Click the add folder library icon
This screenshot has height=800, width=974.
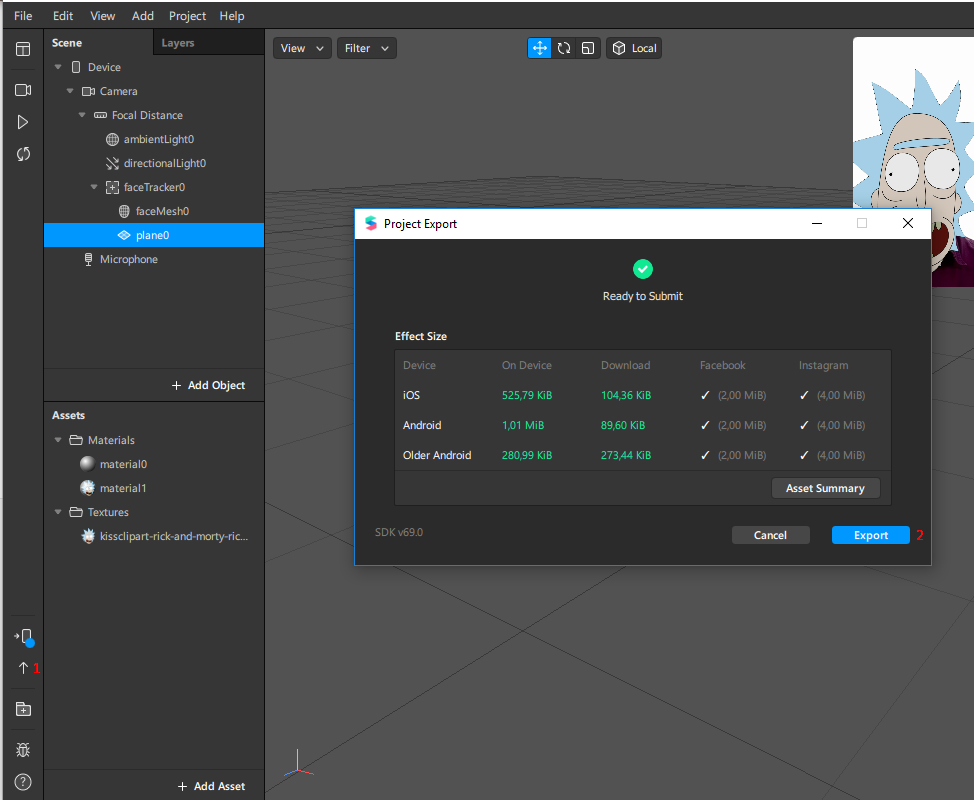[23, 709]
